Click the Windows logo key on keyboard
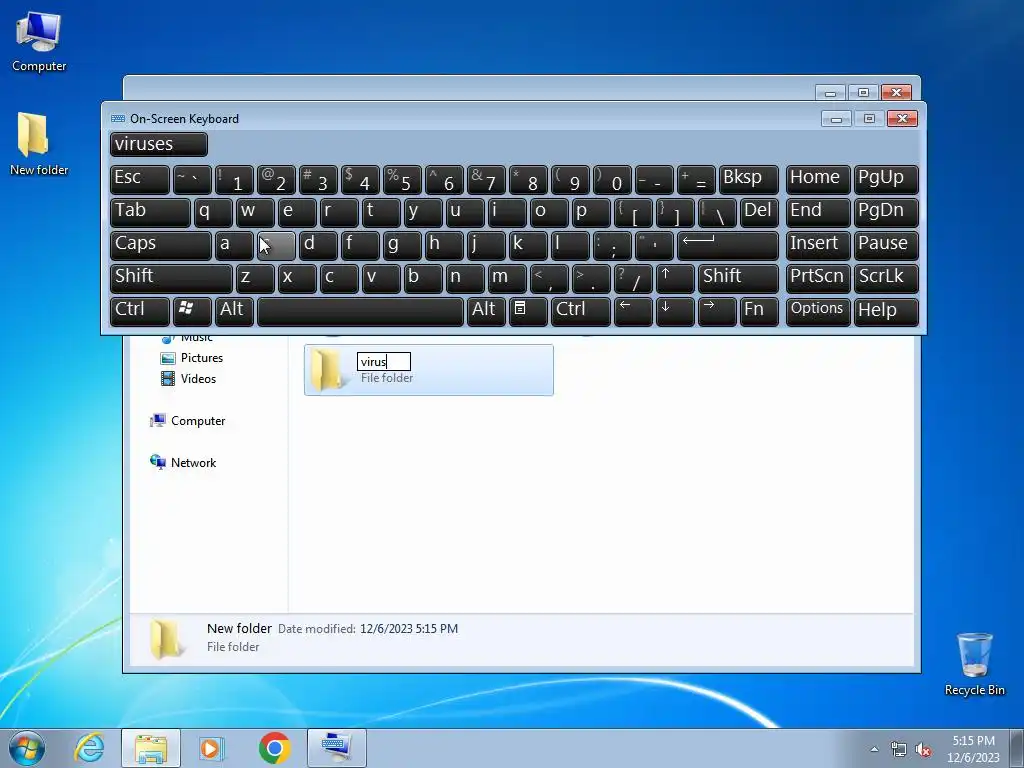The height and width of the screenshot is (768, 1024). coord(192,311)
